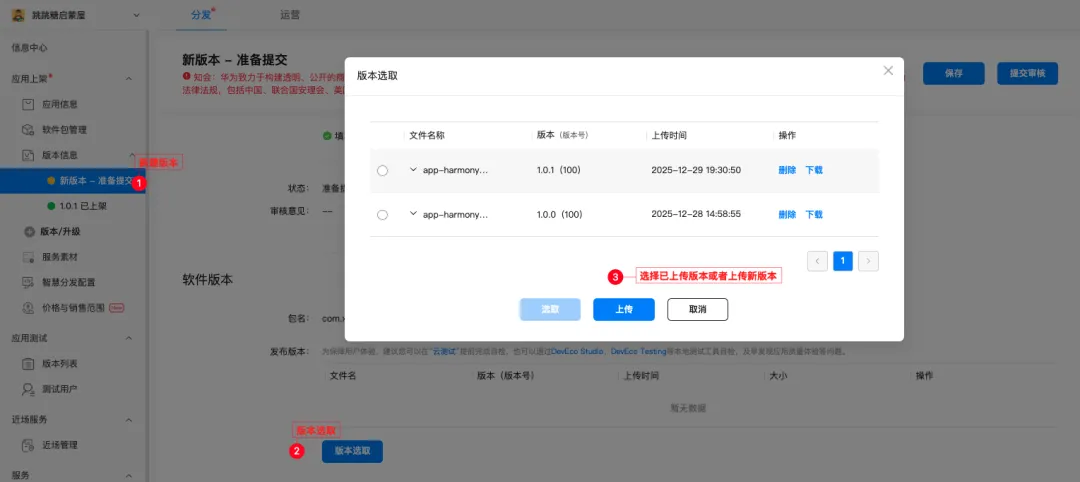This screenshot has height=482, width=1080.
Task: Delete the 1.0.0 package via 删除
Action: pos(787,214)
